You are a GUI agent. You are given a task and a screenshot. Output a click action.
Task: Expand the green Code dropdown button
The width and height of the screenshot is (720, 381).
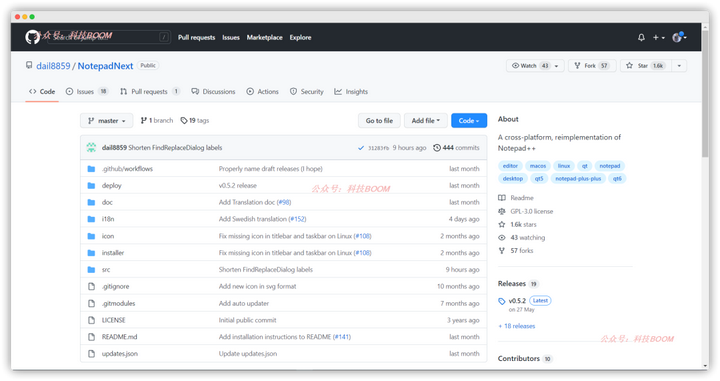[x=469, y=121]
